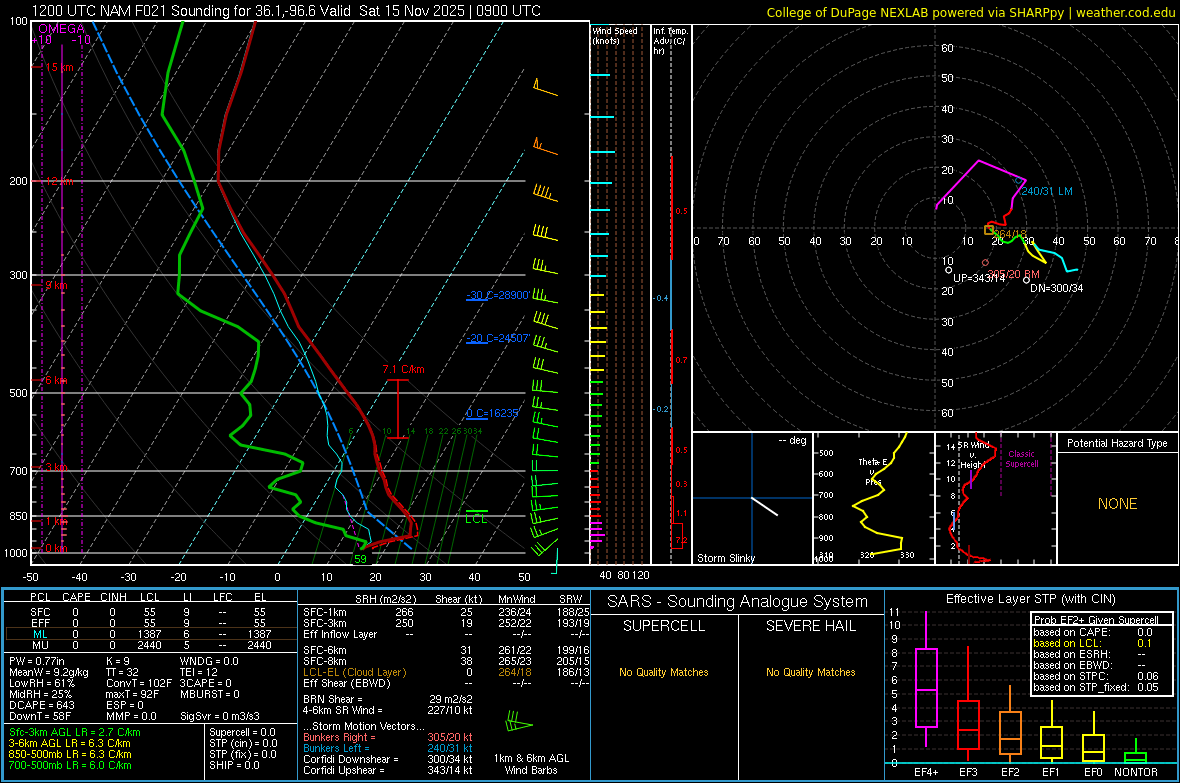1180x783 pixels.
Task: Click the '240/31 LM' hodograph label
Action: click(1047, 191)
